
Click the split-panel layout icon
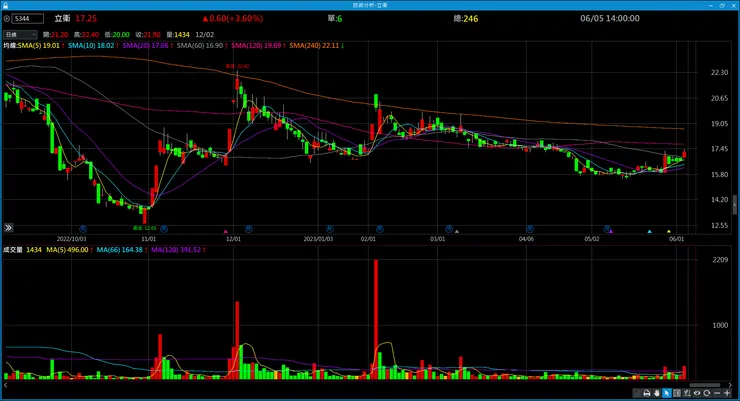tap(677, 393)
